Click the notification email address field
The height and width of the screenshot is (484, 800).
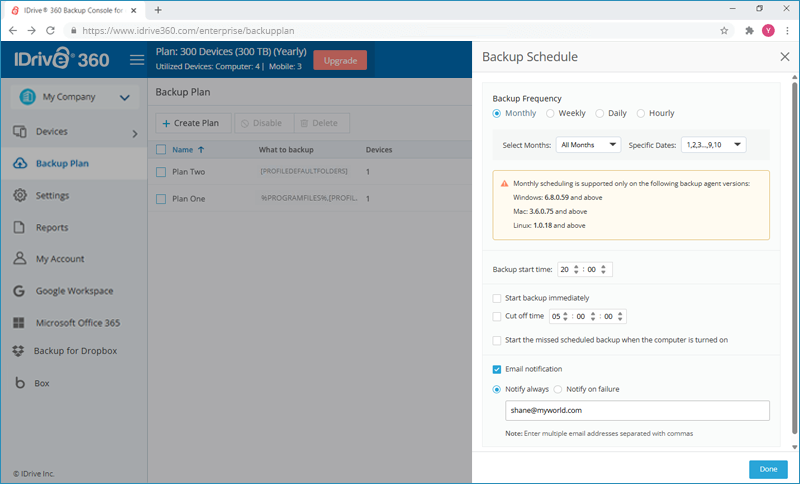point(637,411)
